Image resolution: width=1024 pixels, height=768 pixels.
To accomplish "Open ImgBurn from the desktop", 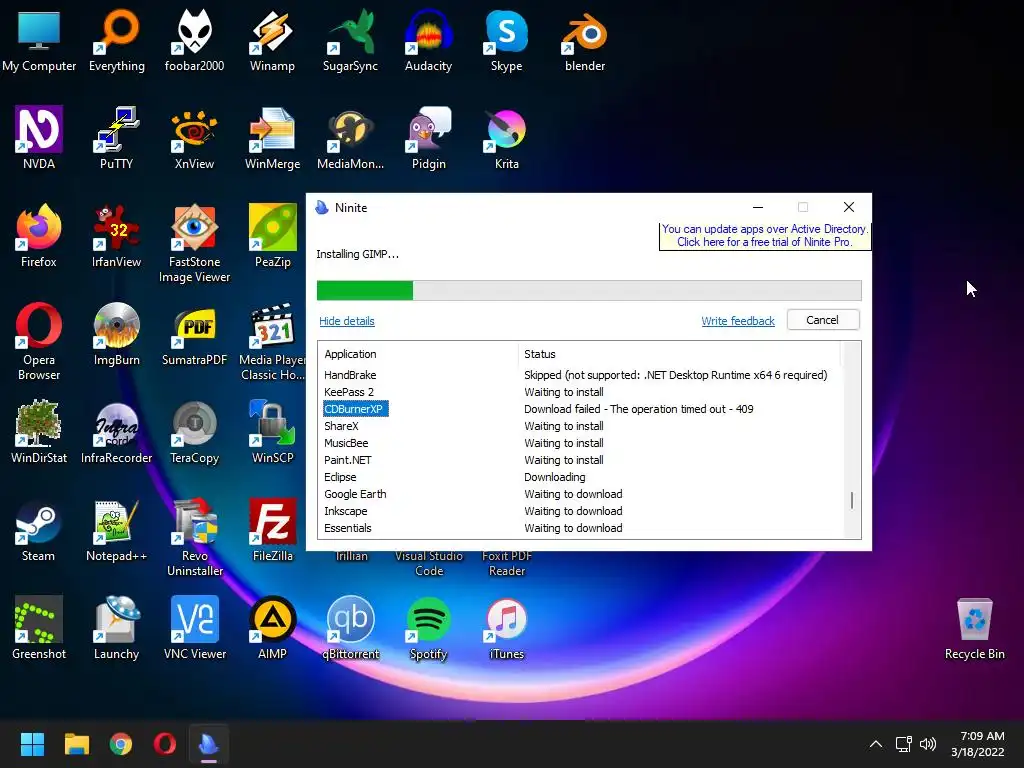I will coord(117,334).
